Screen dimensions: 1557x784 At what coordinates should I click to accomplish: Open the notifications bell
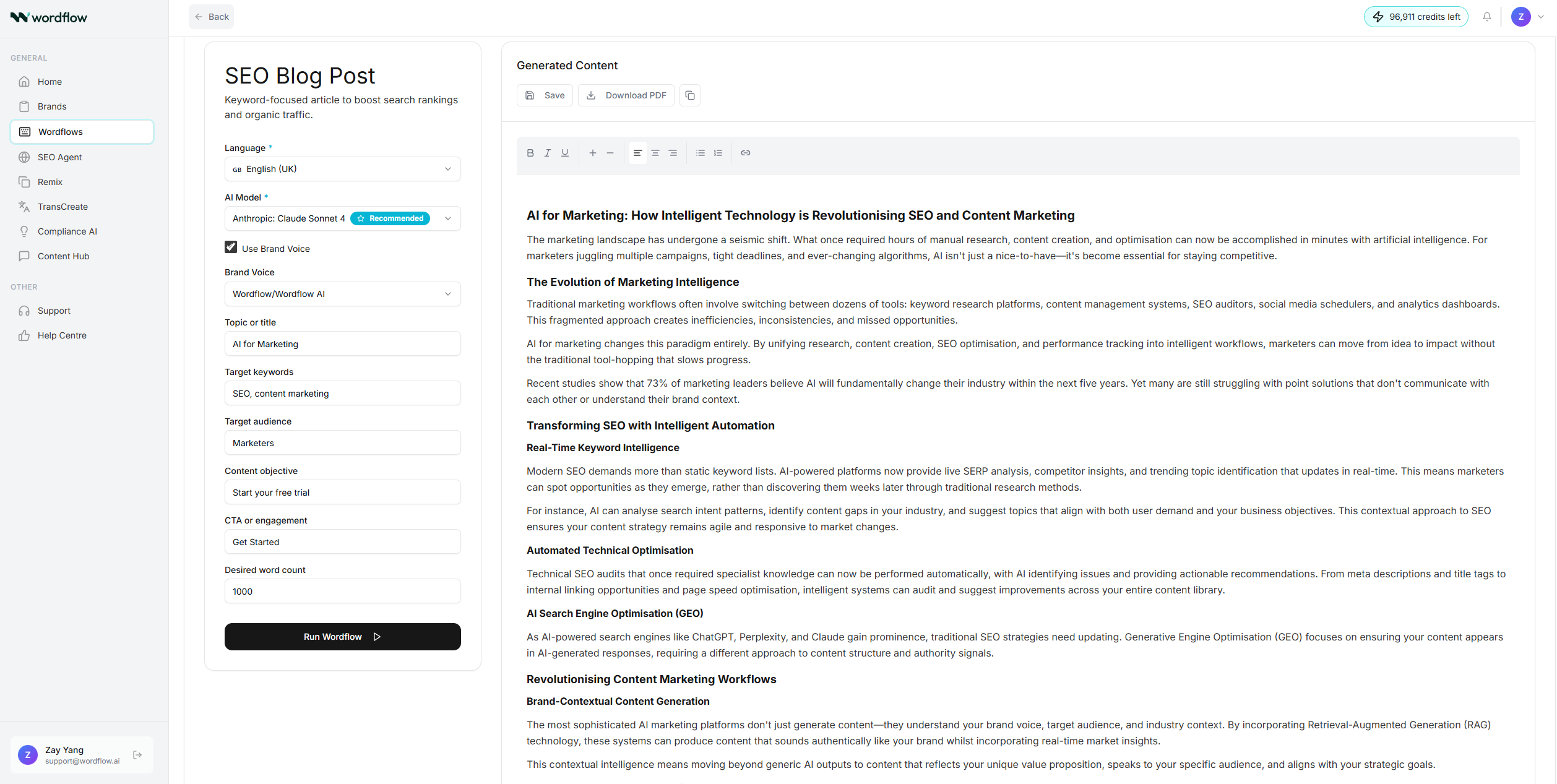tap(1487, 17)
